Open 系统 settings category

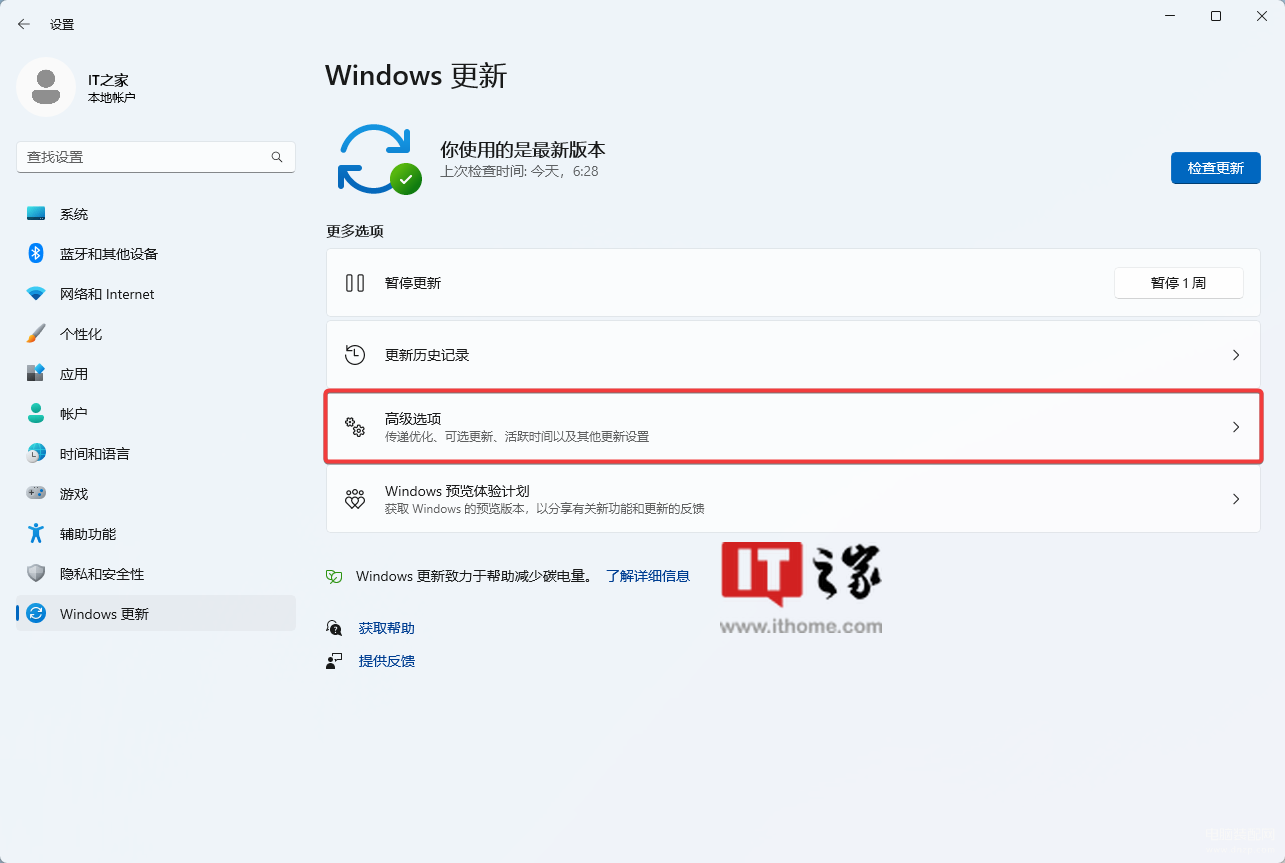coord(156,214)
